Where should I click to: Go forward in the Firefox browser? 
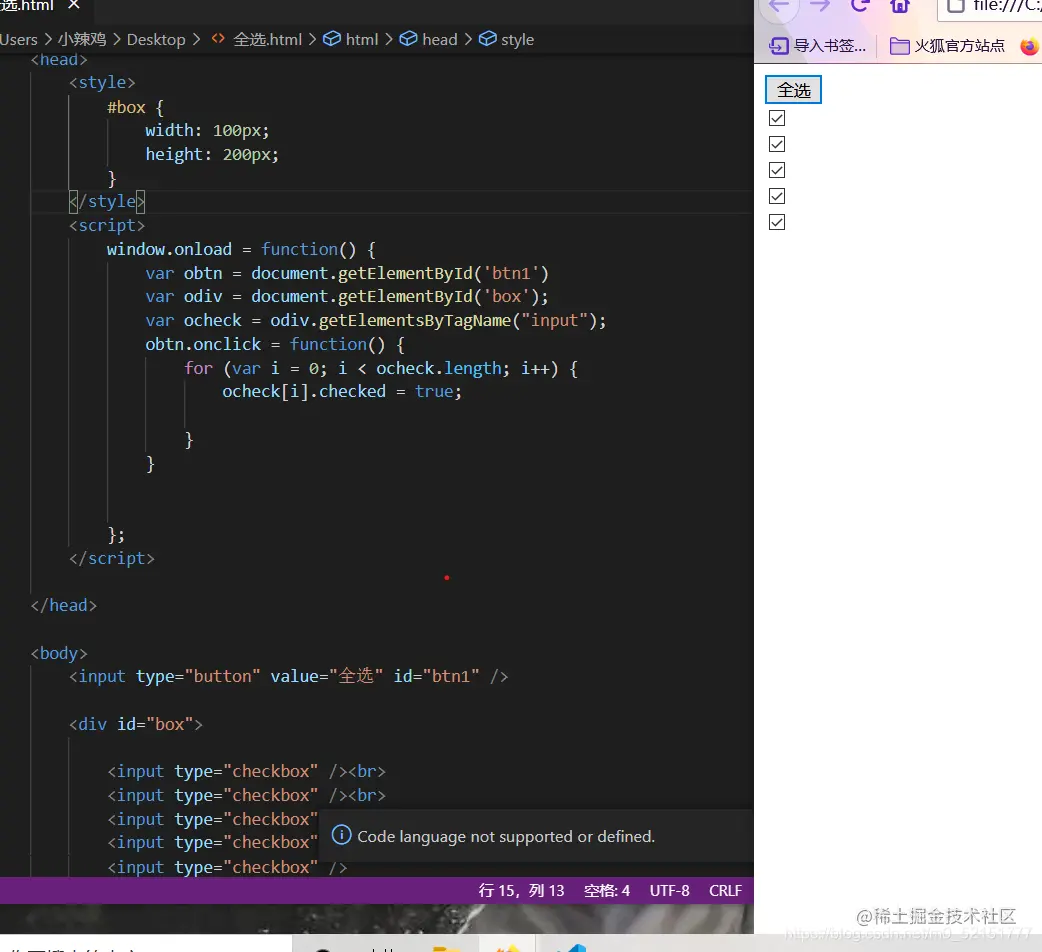click(x=820, y=6)
